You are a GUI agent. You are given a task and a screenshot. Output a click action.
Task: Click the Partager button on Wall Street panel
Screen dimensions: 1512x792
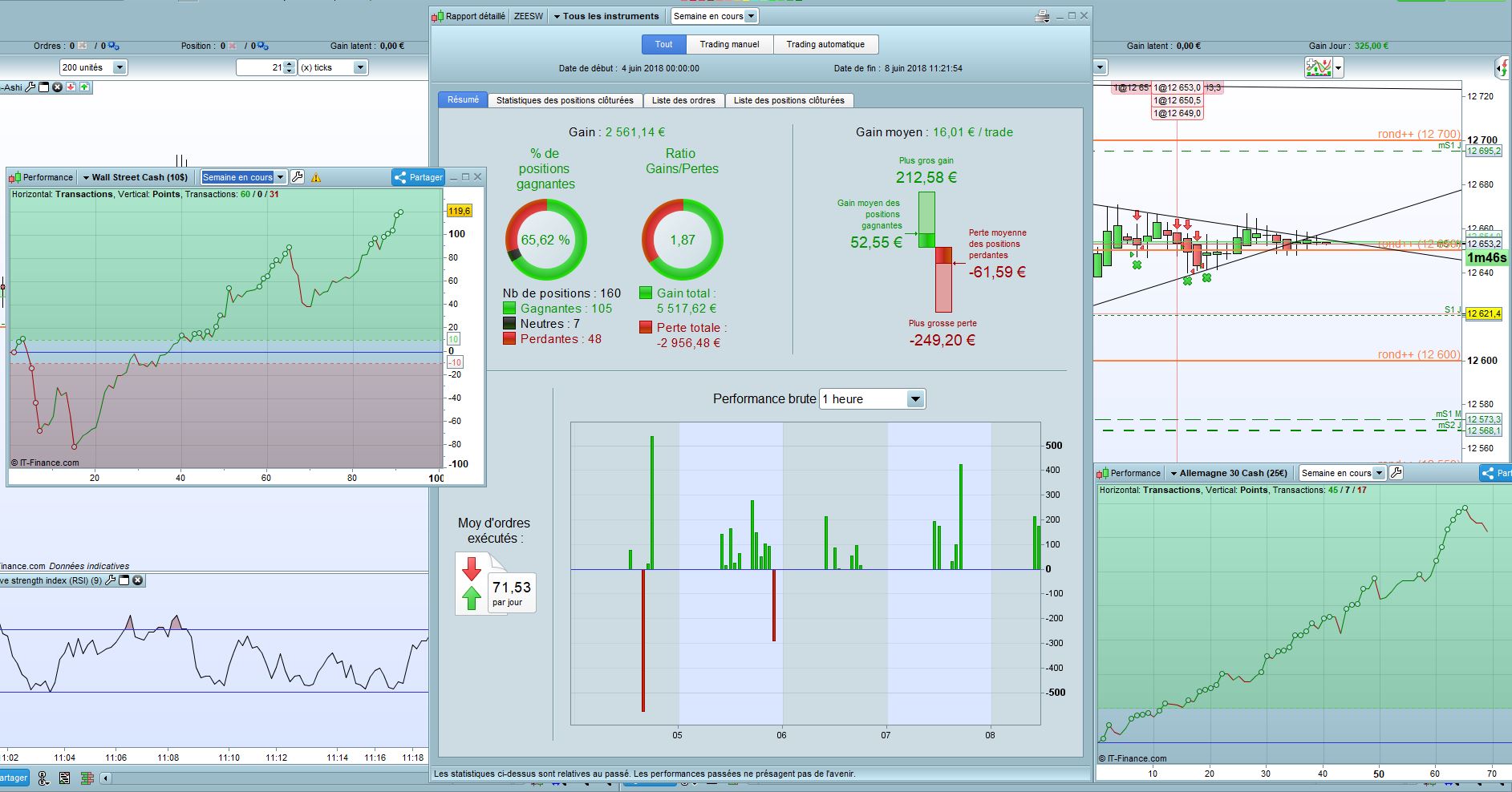[418, 177]
